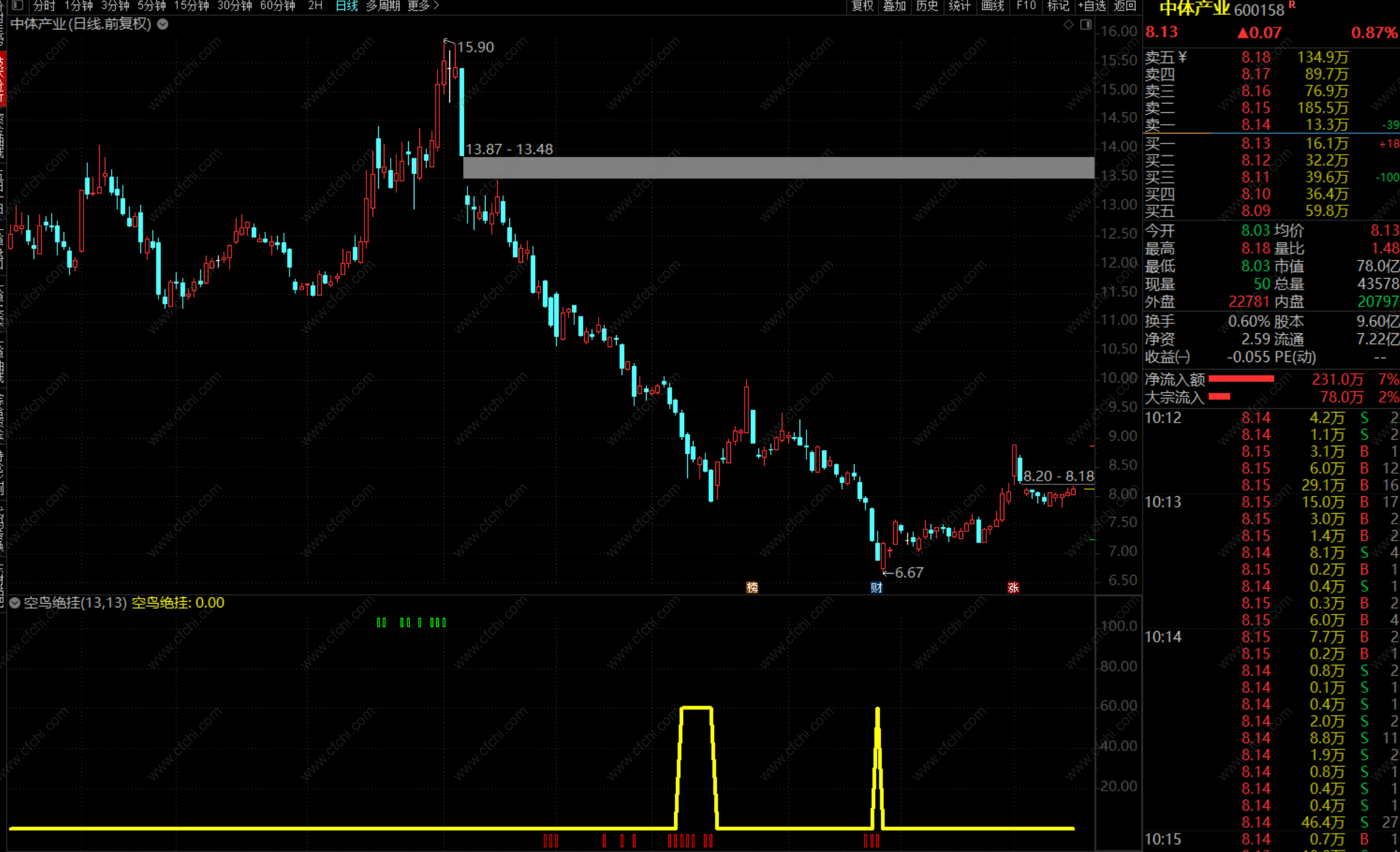
Task: Collapse the 空鸟绝挂 indicator panel arrow
Action: coord(15,603)
